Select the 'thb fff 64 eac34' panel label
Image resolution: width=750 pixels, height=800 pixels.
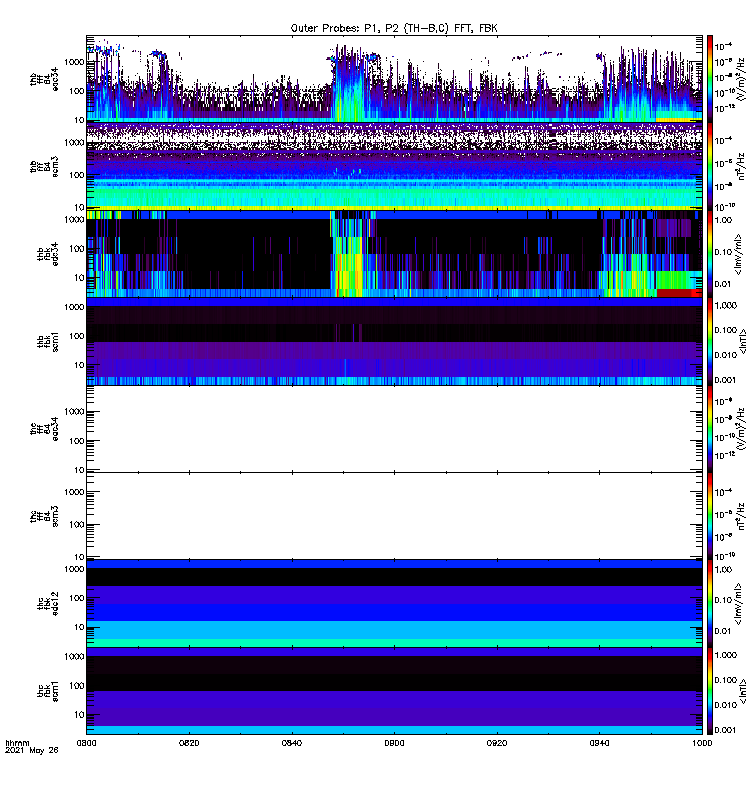(44, 80)
